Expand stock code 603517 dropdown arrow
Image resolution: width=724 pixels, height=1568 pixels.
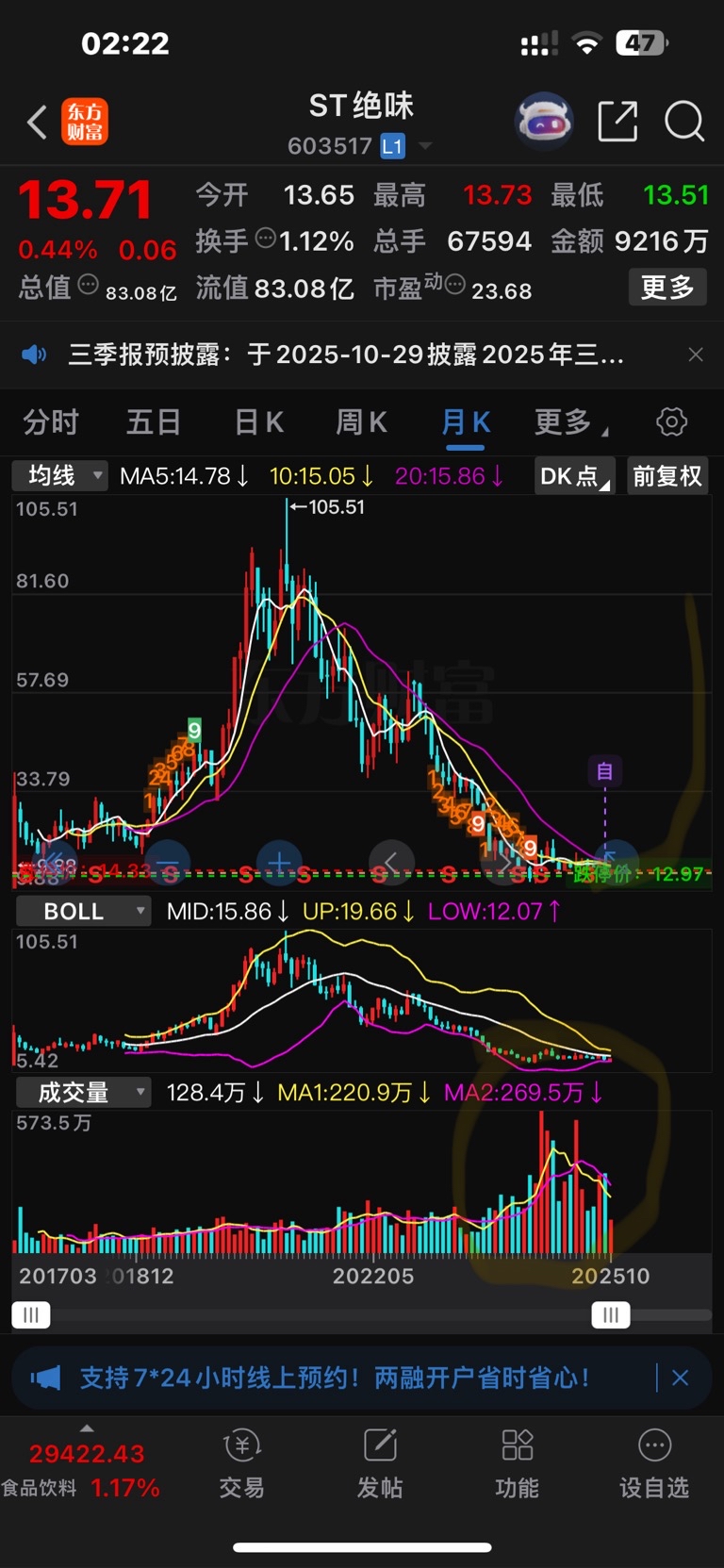pos(425,146)
